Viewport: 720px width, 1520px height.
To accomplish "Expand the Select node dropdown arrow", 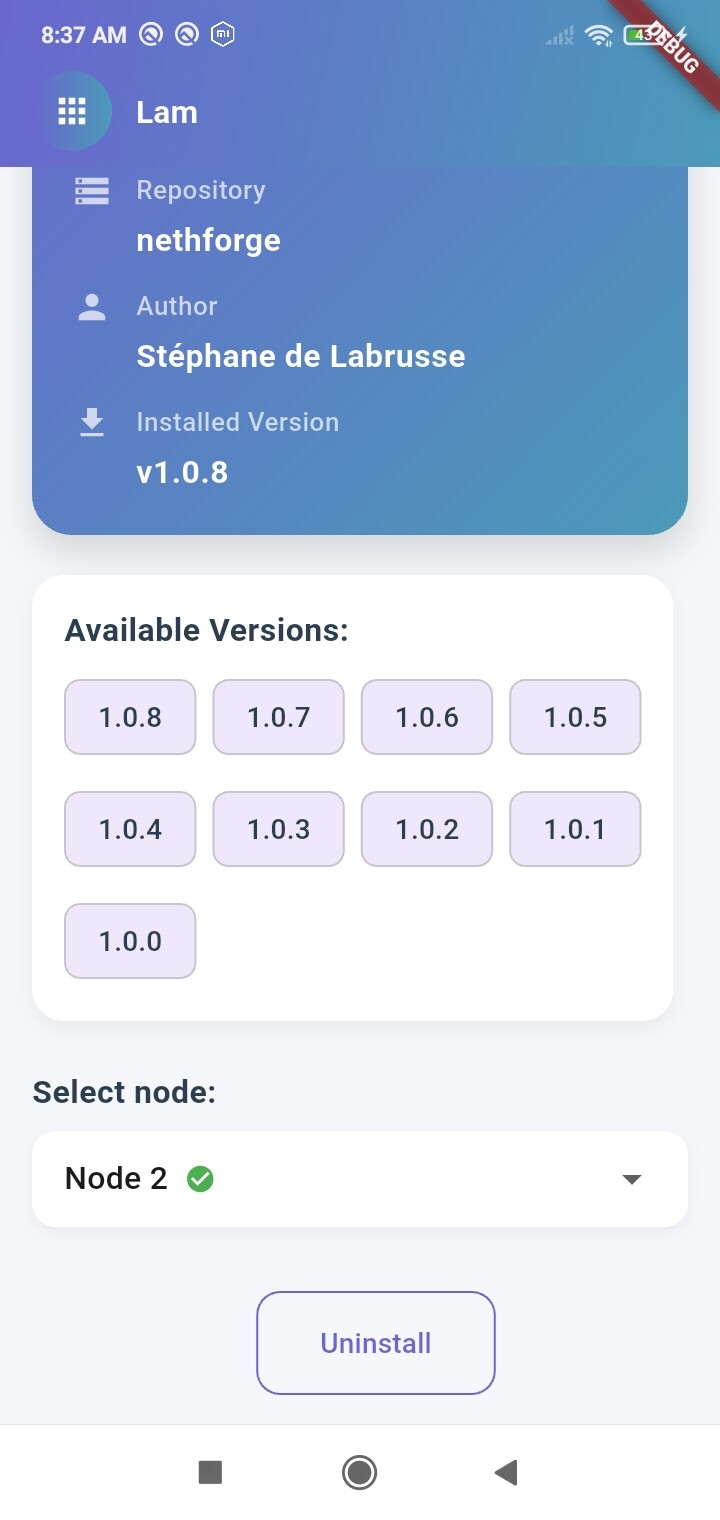I will coord(631,1179).
